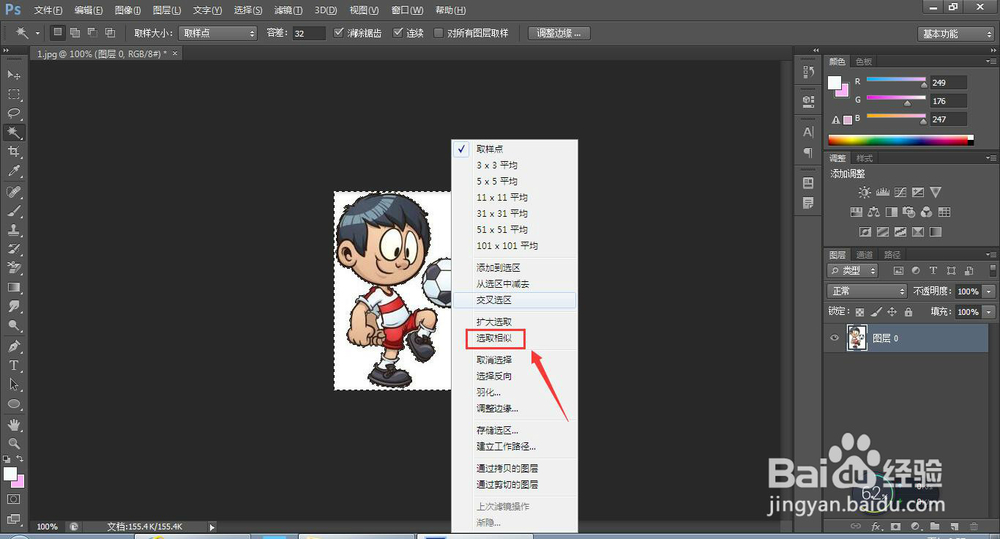Select the Path Selection tool
1000x539 pixels.
(x=14, y=385)
